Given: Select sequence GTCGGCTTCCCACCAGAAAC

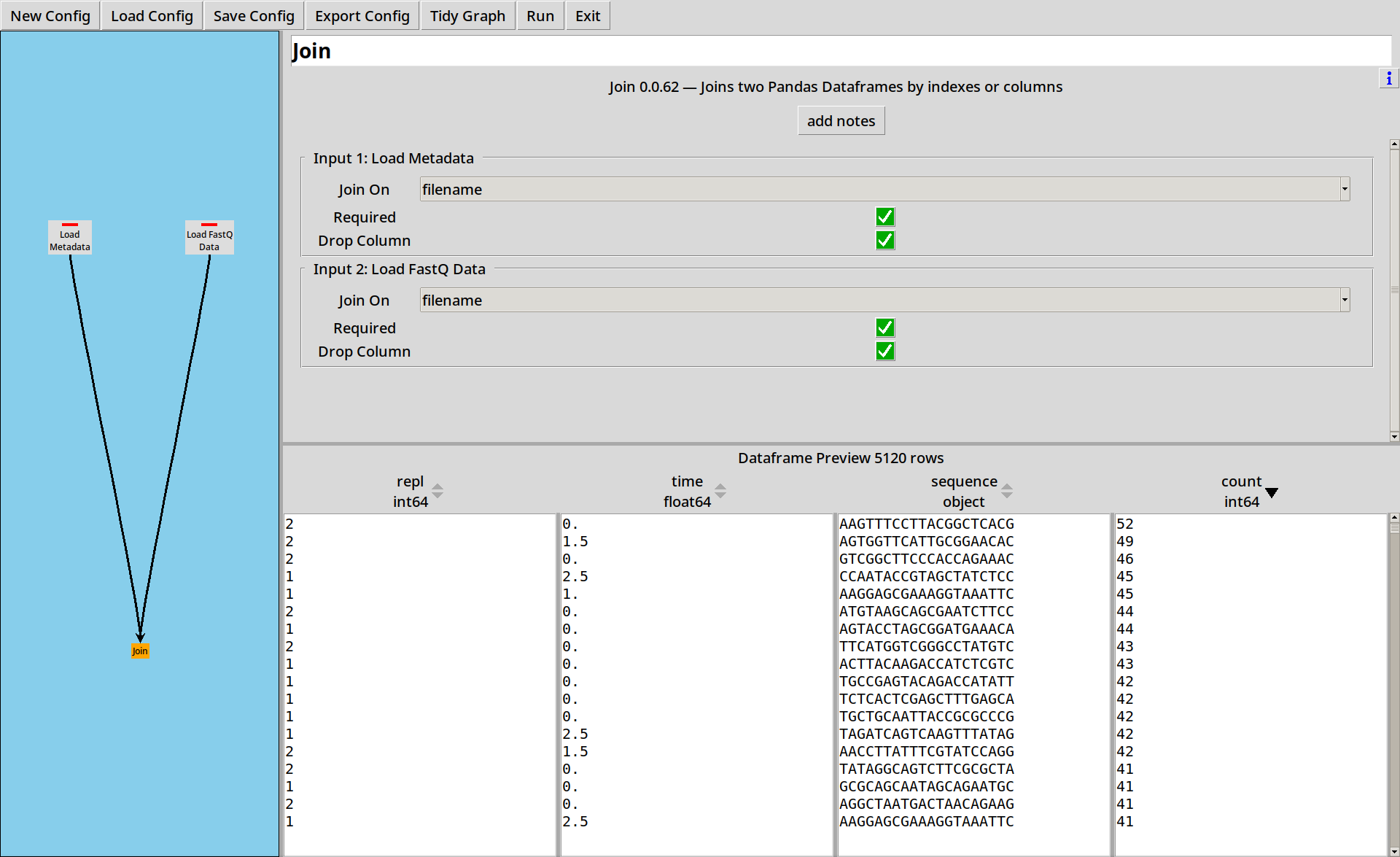Looking at the screenshot, I should (926, 559).
